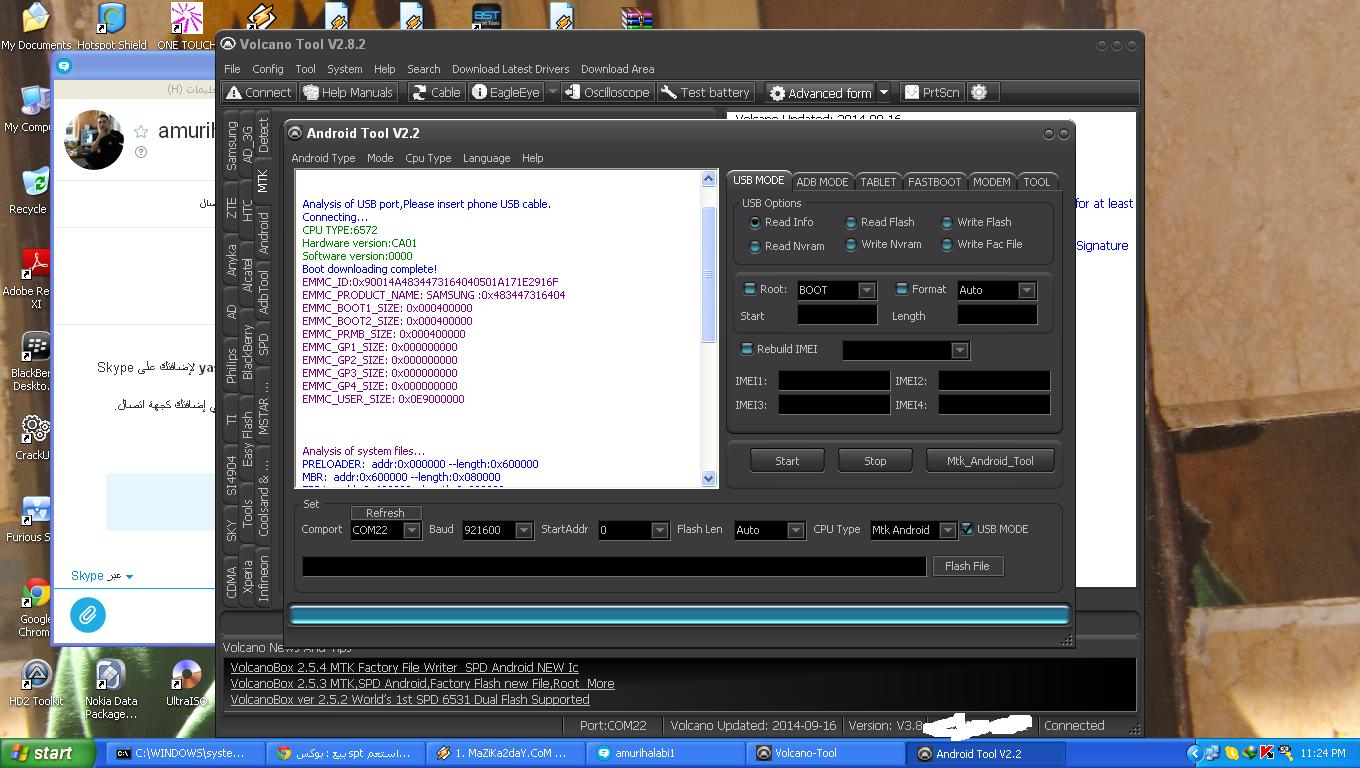This screenshot has height=768, width=1360.
Task: Open the EagleEye tool
Action: 506,92
